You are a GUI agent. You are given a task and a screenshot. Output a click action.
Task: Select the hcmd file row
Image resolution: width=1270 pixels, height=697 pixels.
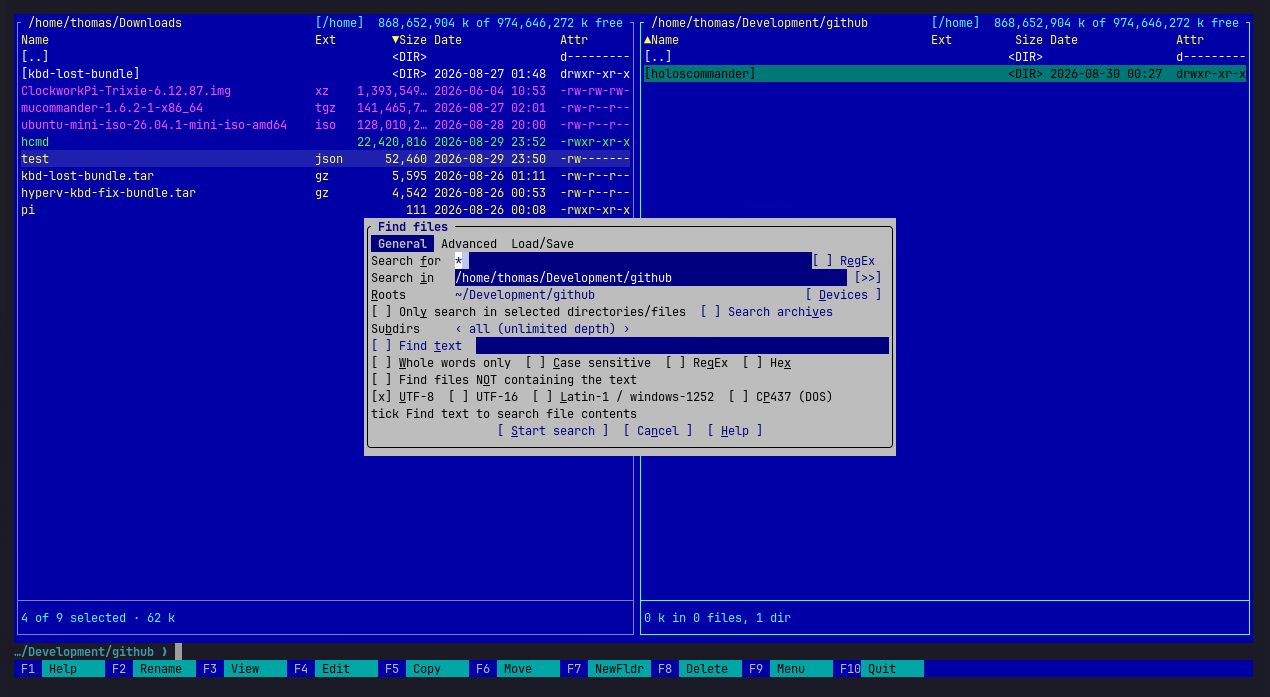[325, 142]
